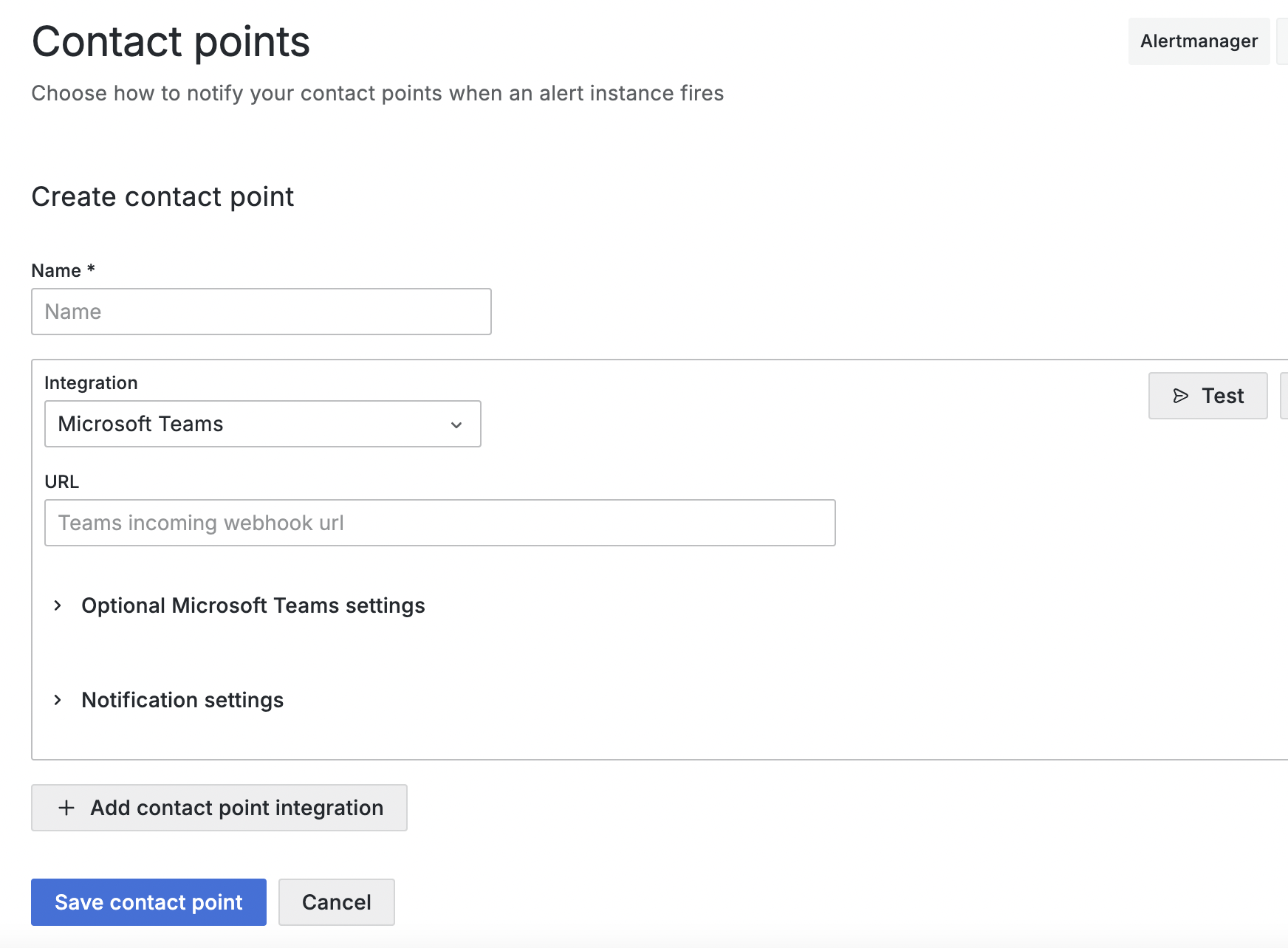Click the paper plane icon on Test button
Screen dimensions: 1288x948
click(1180, 396)
